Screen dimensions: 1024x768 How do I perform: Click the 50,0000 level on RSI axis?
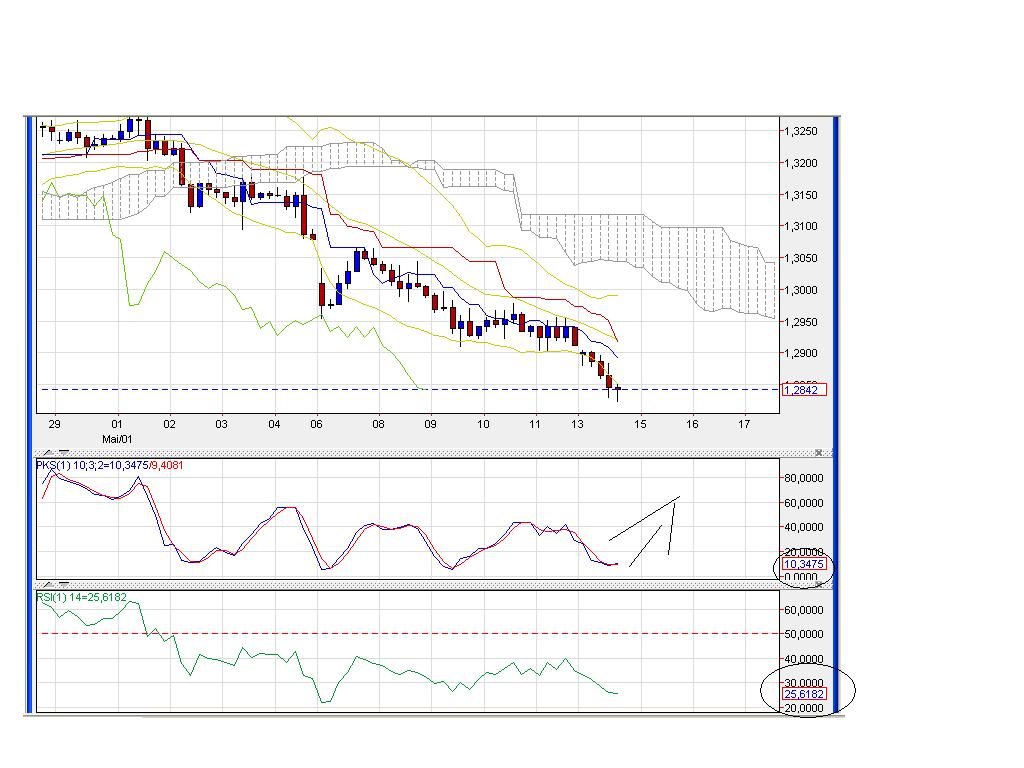click(x=803, y=634)
